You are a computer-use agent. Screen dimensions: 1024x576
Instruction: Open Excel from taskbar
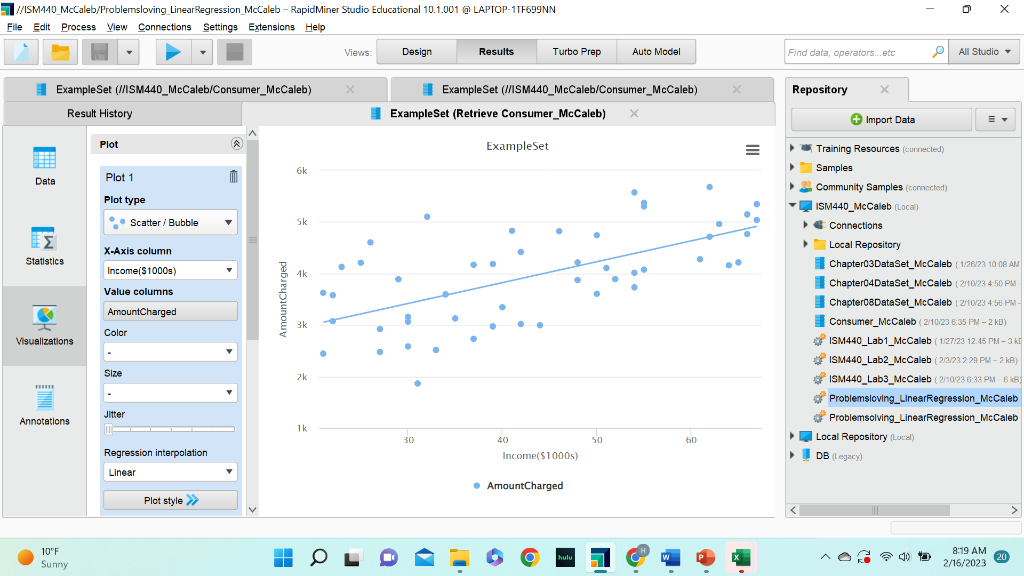(741, 558)
